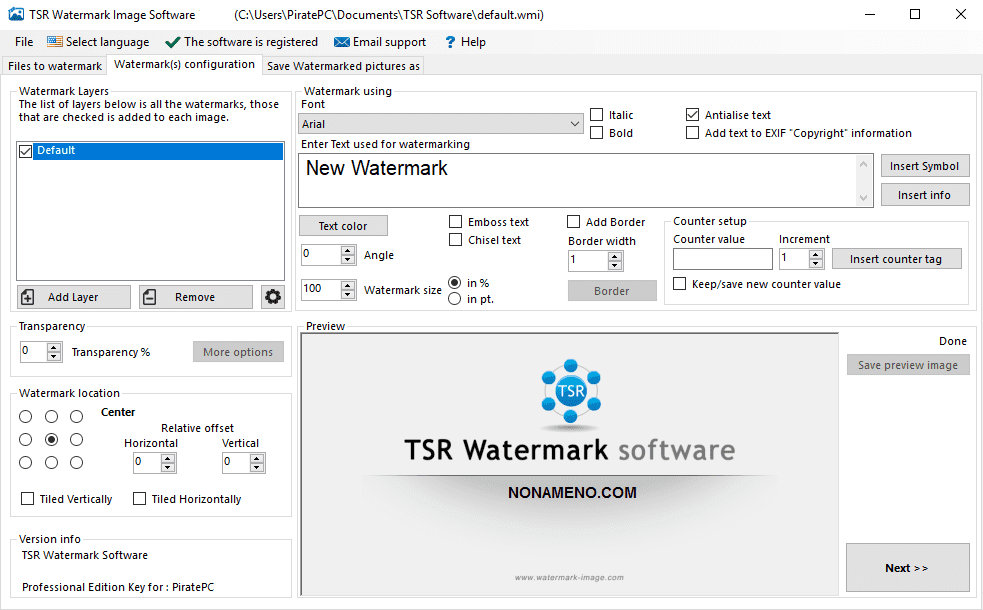Click into the Counter value field
983x610 pixels.
point(722,259)
